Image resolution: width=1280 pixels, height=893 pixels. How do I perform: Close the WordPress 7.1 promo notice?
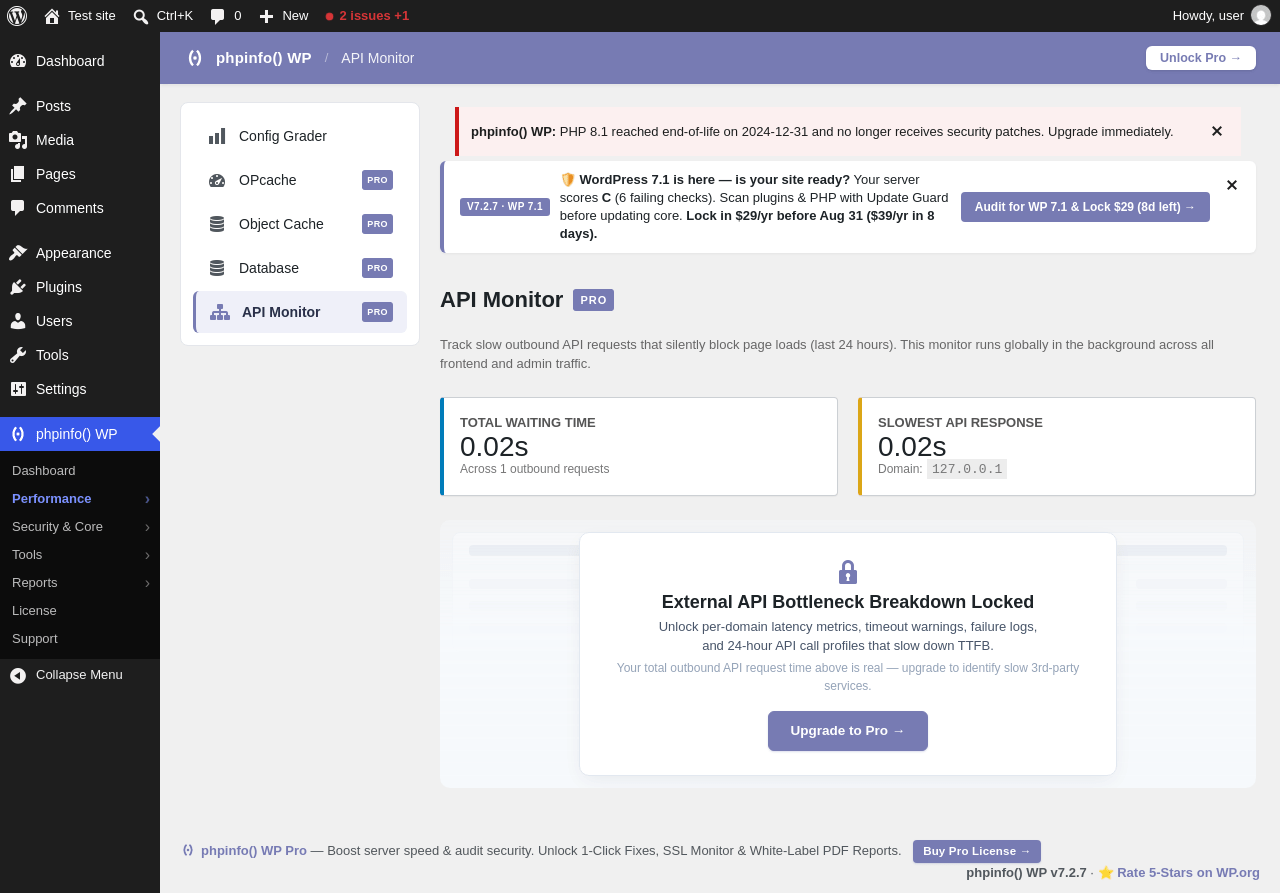[x=1232, y=185]
